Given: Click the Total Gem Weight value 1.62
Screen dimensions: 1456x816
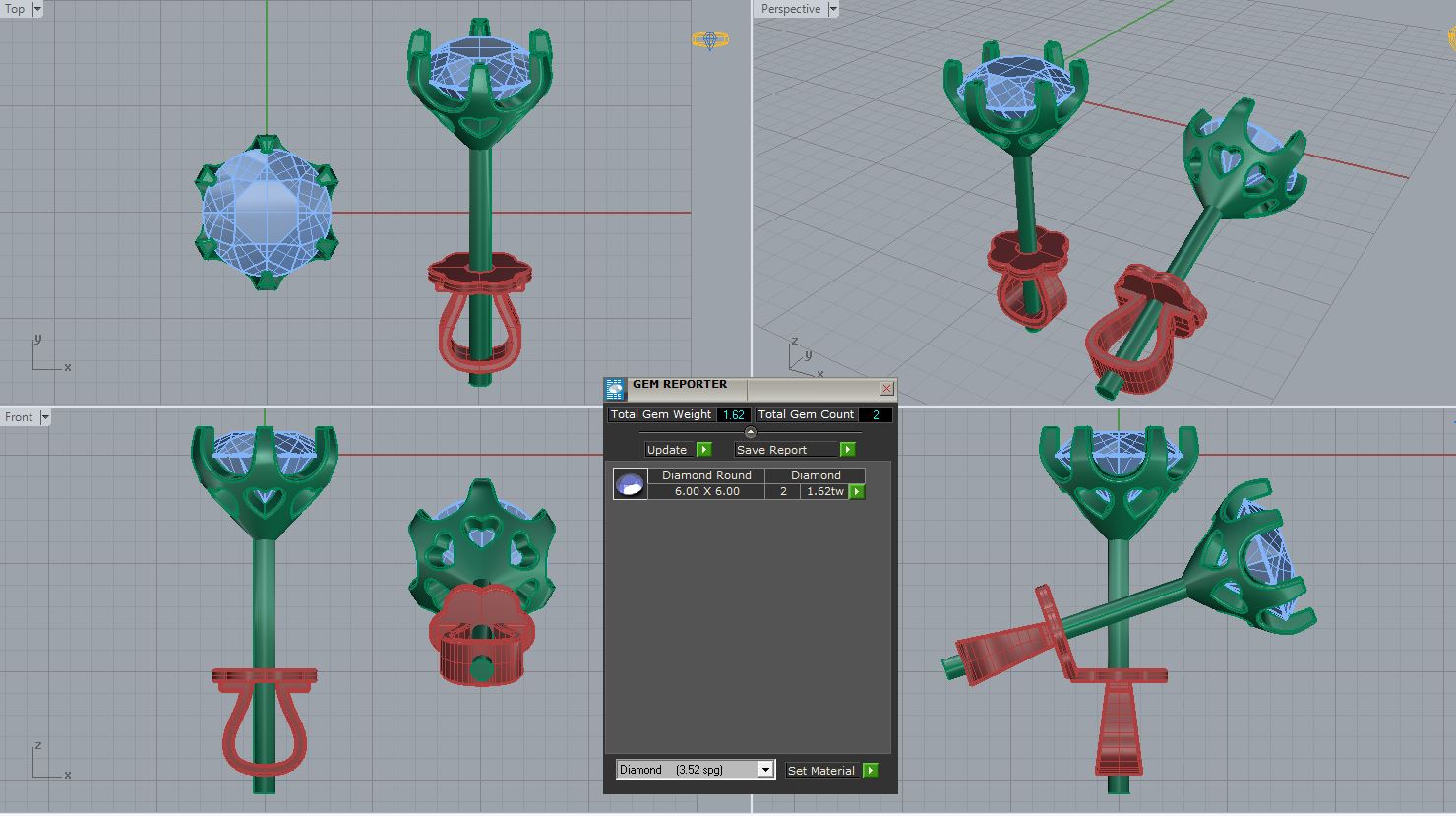Looking at the screenshot, I should 734,415.
